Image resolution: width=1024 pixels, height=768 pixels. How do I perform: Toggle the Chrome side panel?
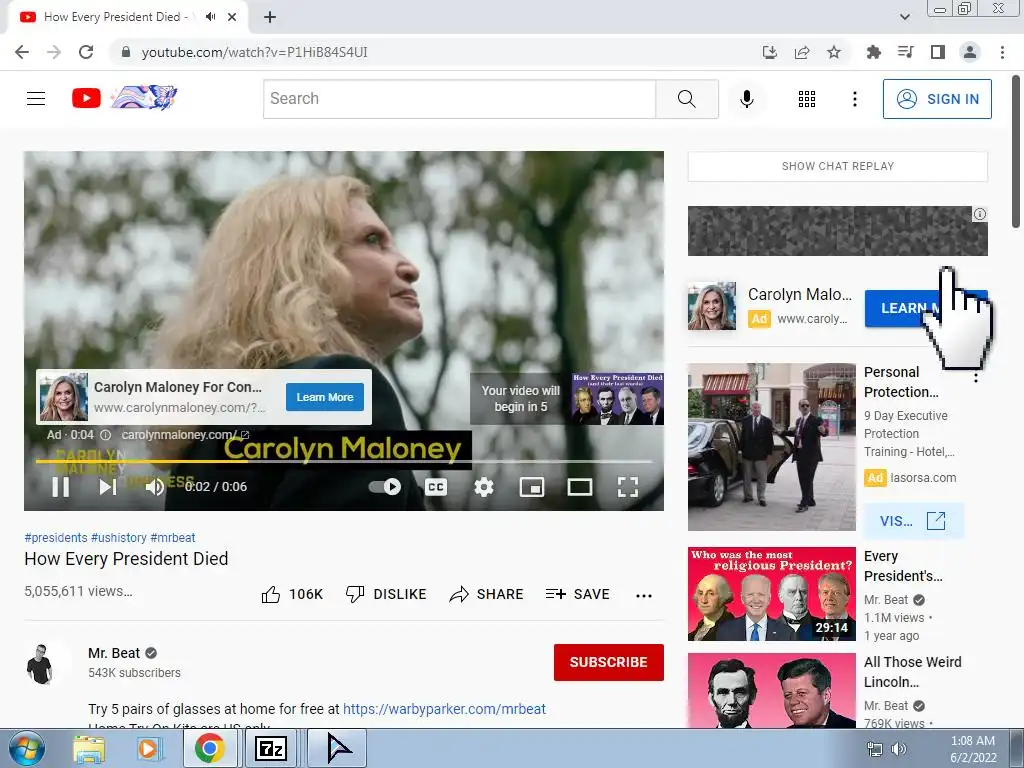(x=938, y=52)
